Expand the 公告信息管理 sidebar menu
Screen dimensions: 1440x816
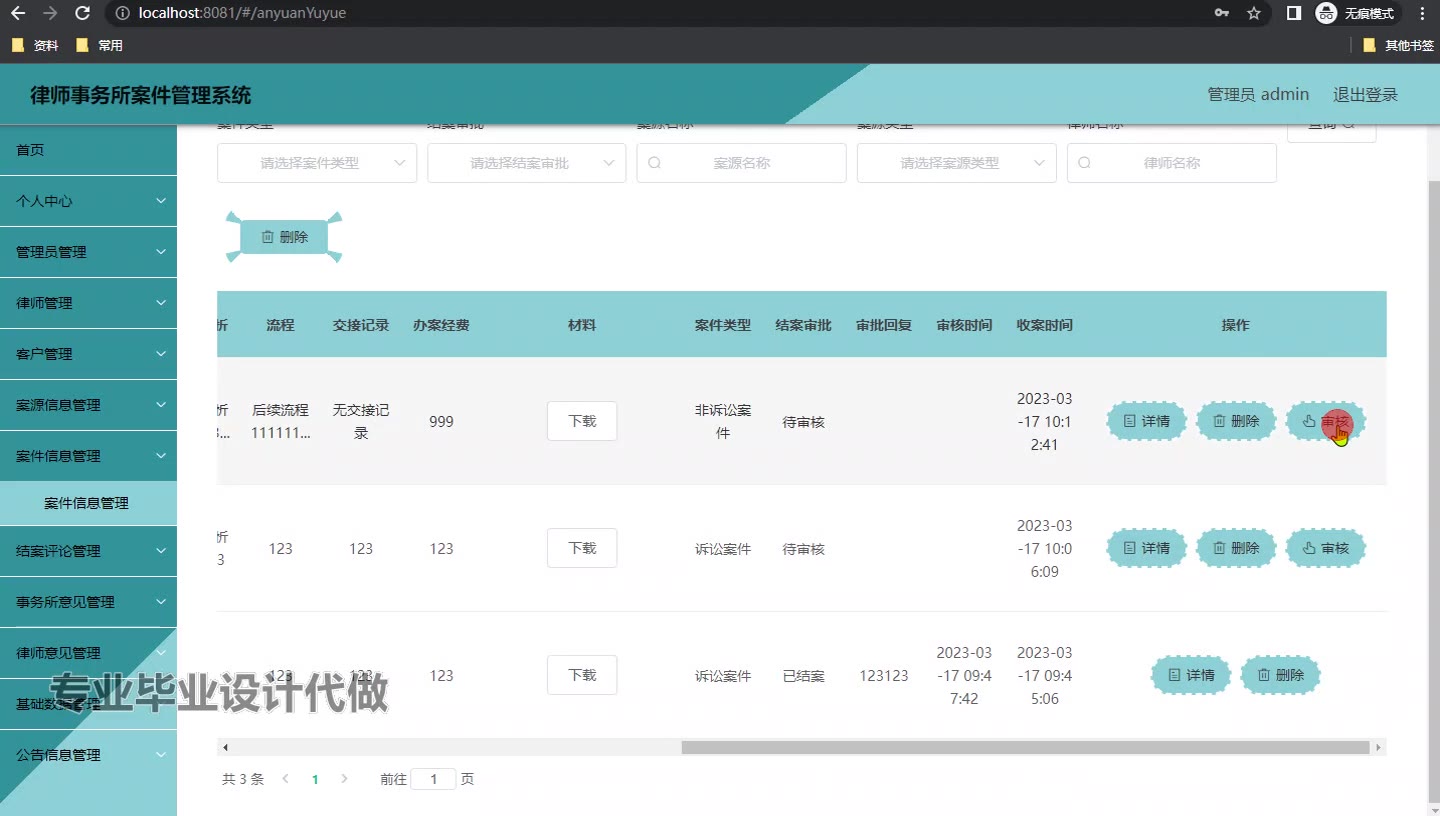[88, 755]
